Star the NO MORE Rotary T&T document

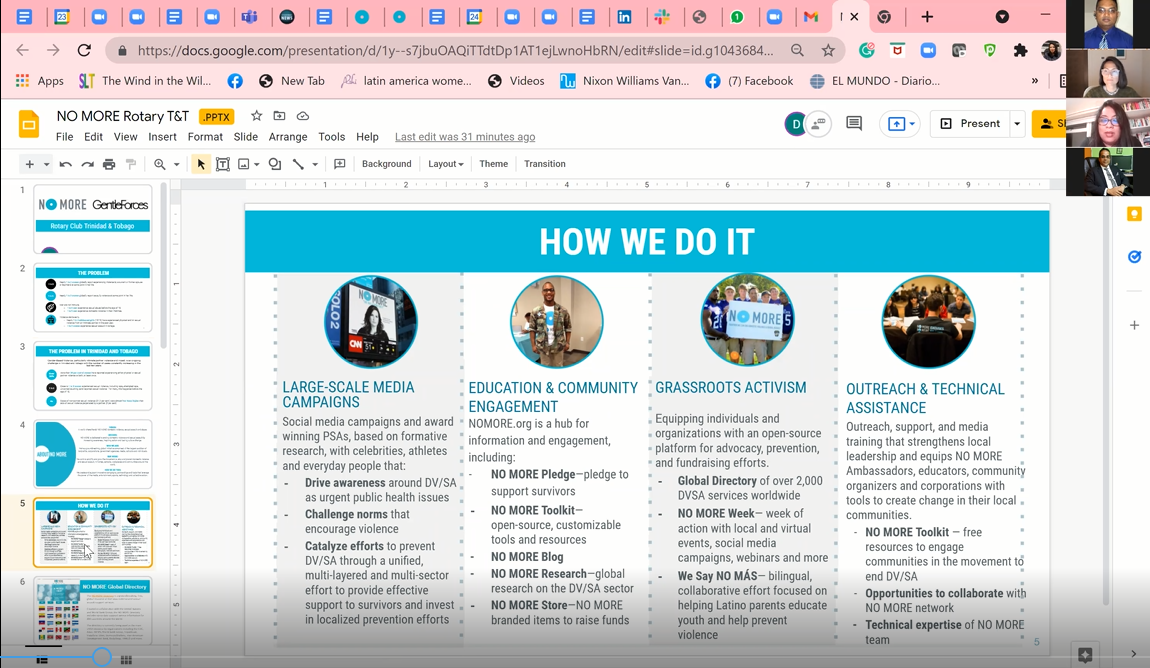click(256, 116)
